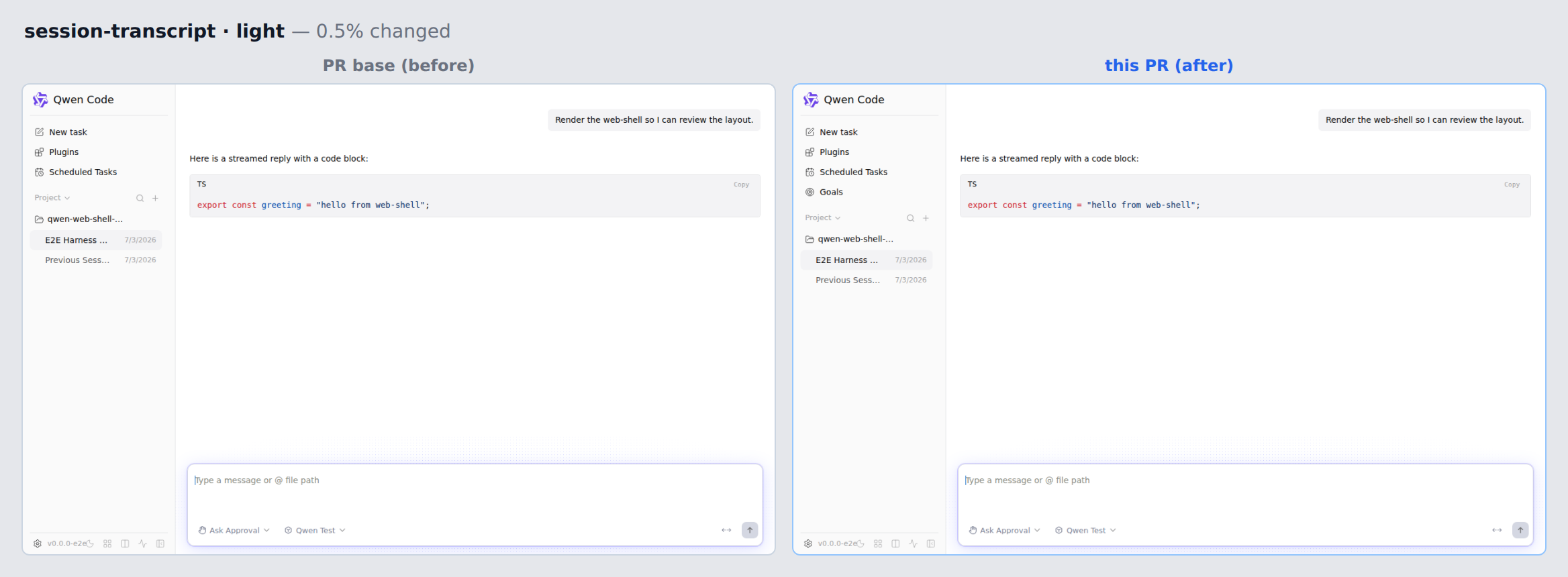Open settings gear in the after panel

click(808, 543)
